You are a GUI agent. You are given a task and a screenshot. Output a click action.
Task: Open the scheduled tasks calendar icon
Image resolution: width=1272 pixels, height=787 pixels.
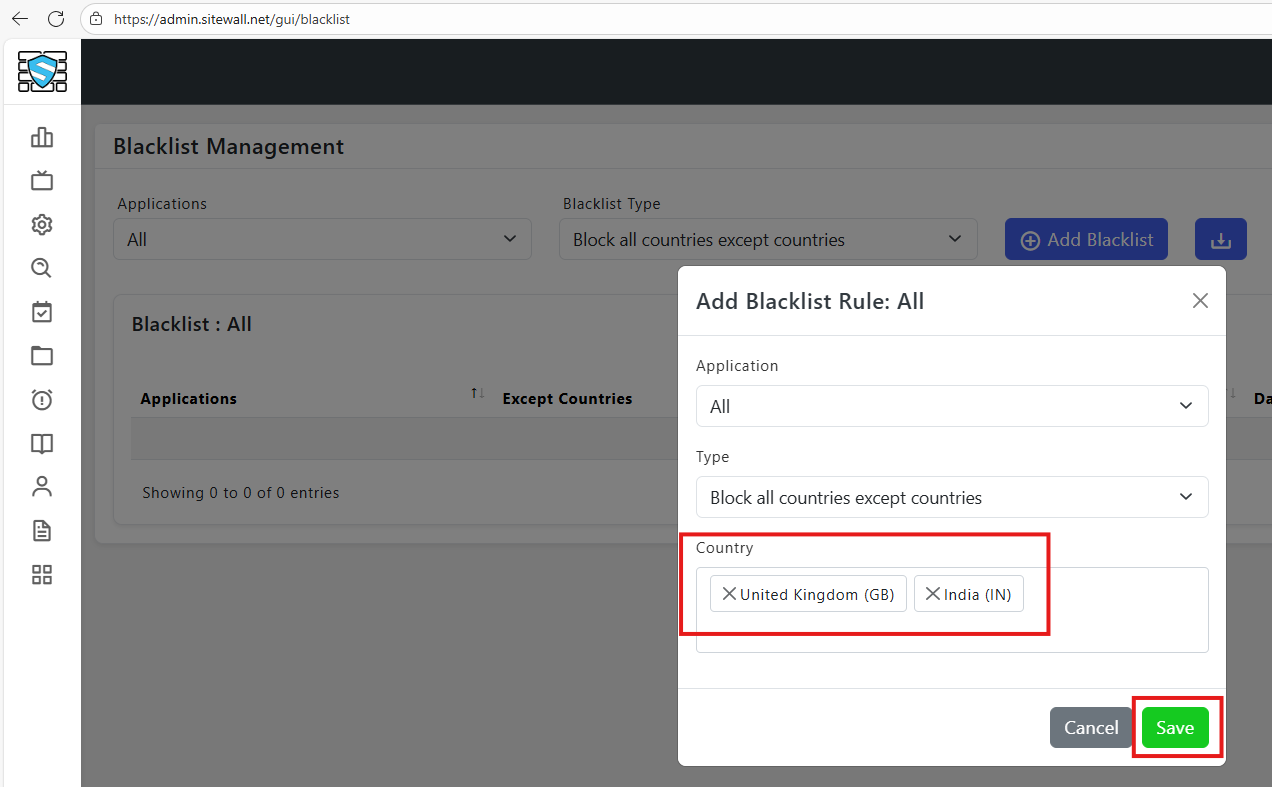tap(41, 311)
